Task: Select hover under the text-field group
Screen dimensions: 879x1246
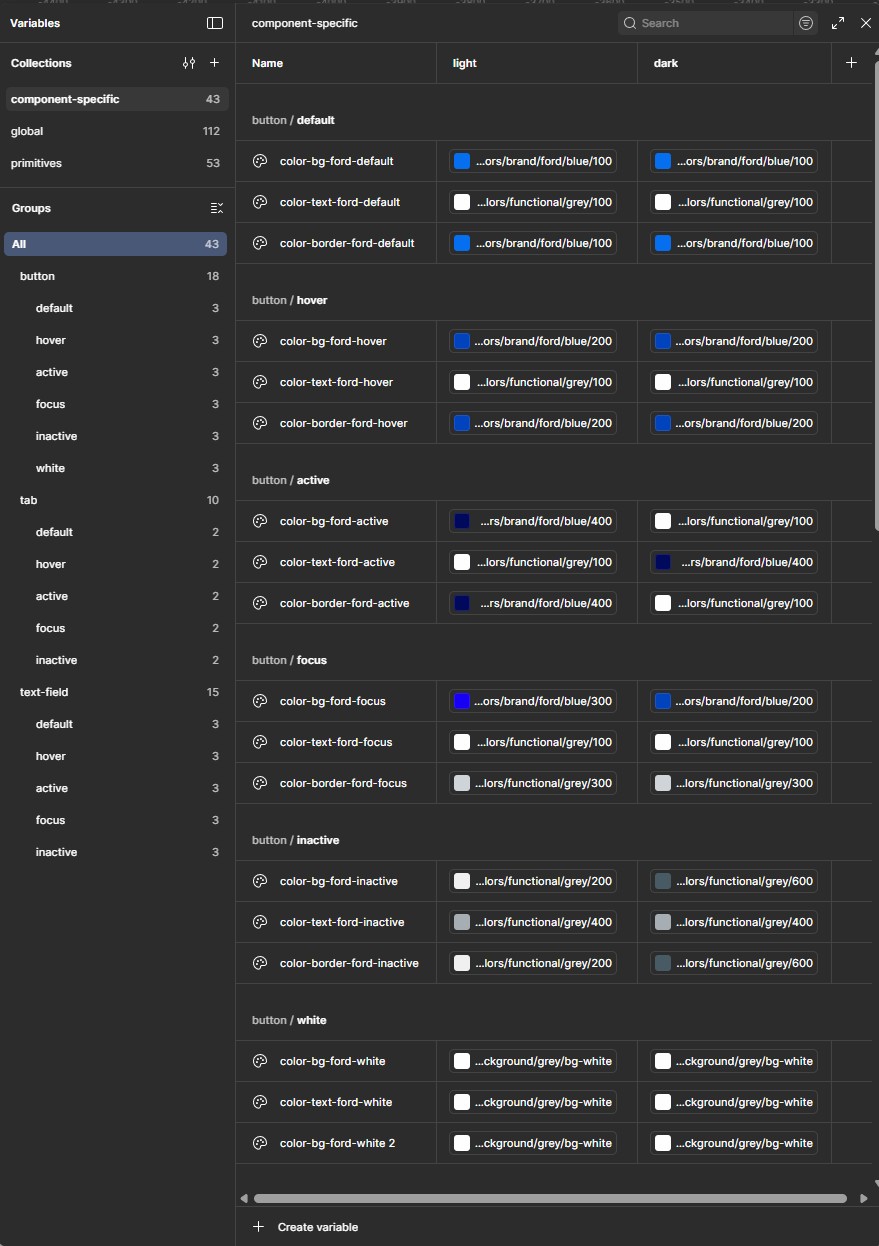Action: (51, 756)
